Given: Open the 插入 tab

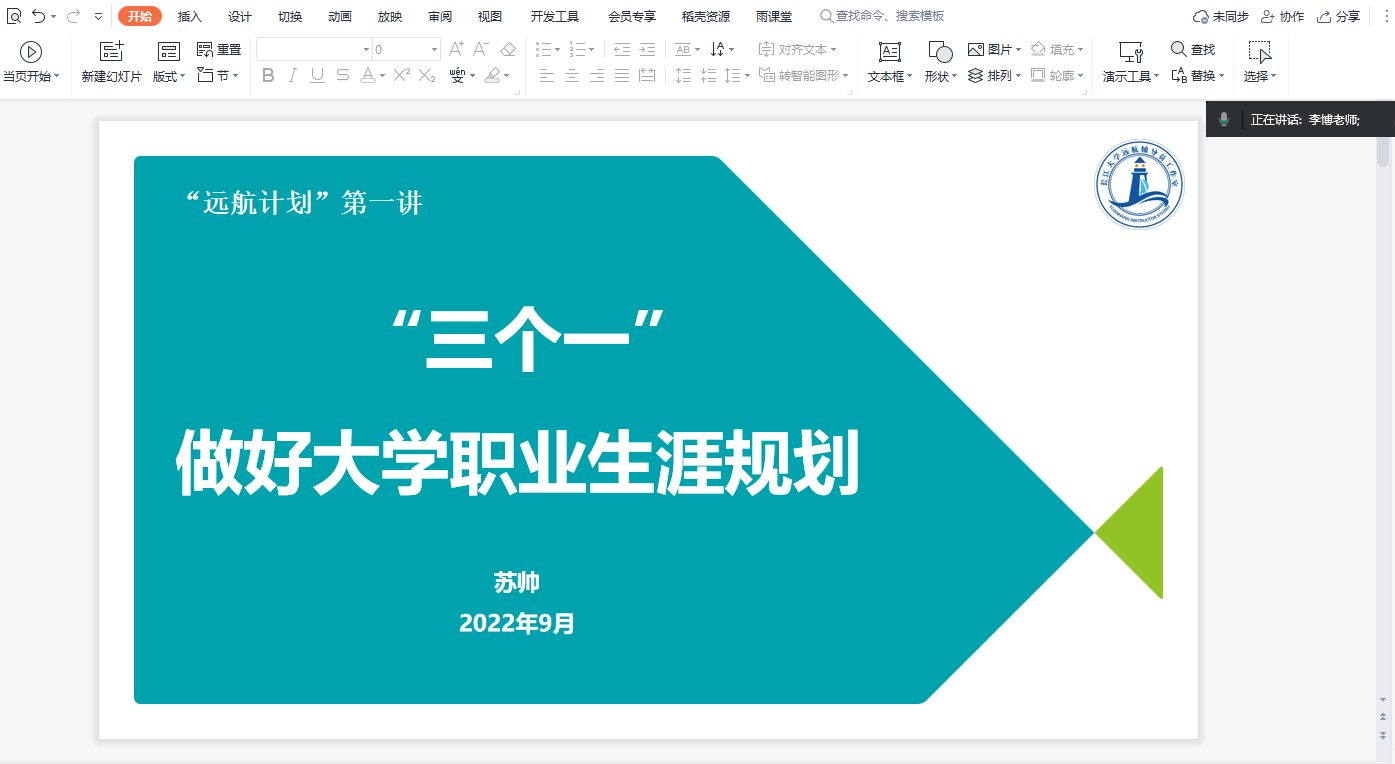Looking at the screenshot, I should click(190, 16).
